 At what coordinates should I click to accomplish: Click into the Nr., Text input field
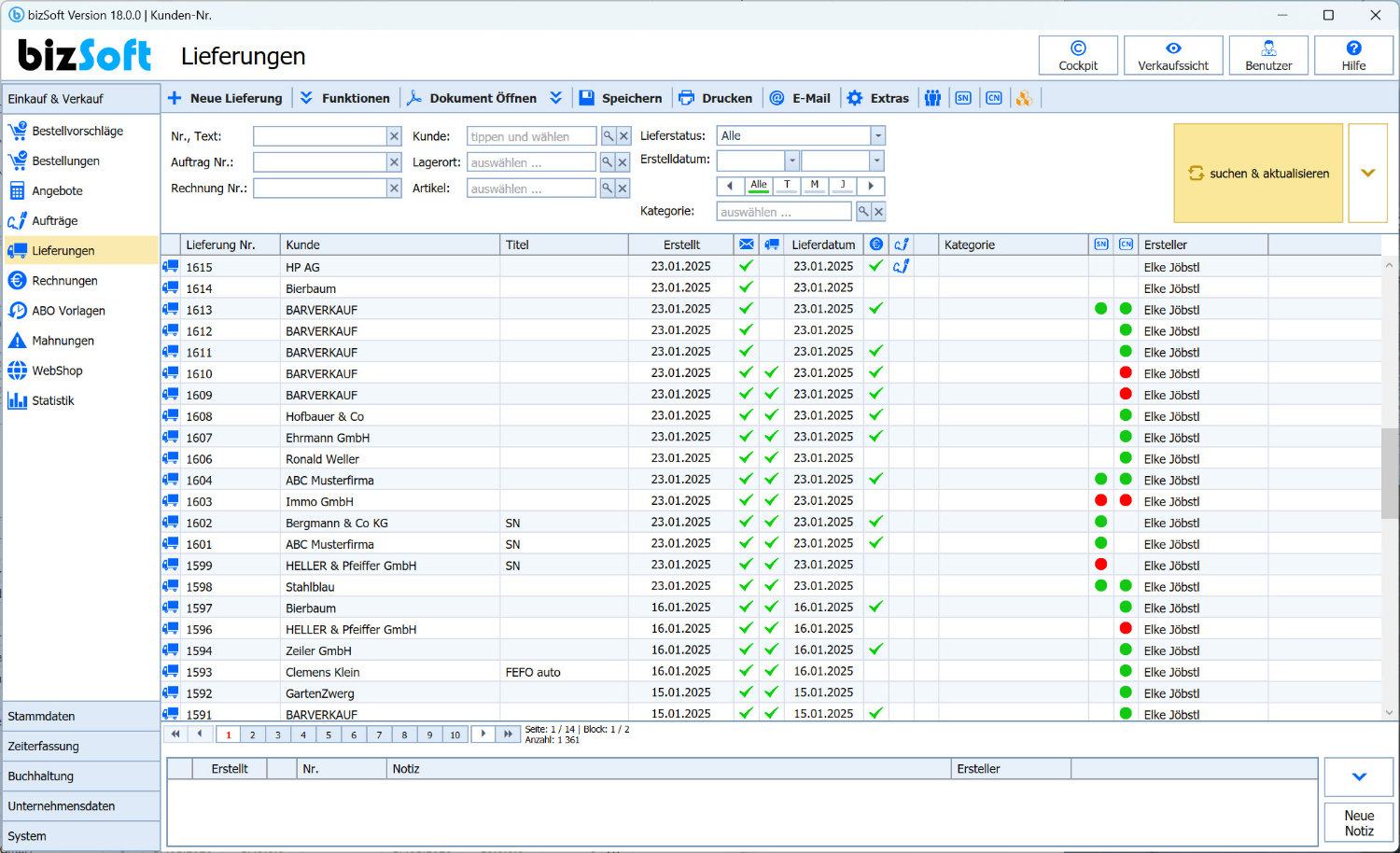320,136
